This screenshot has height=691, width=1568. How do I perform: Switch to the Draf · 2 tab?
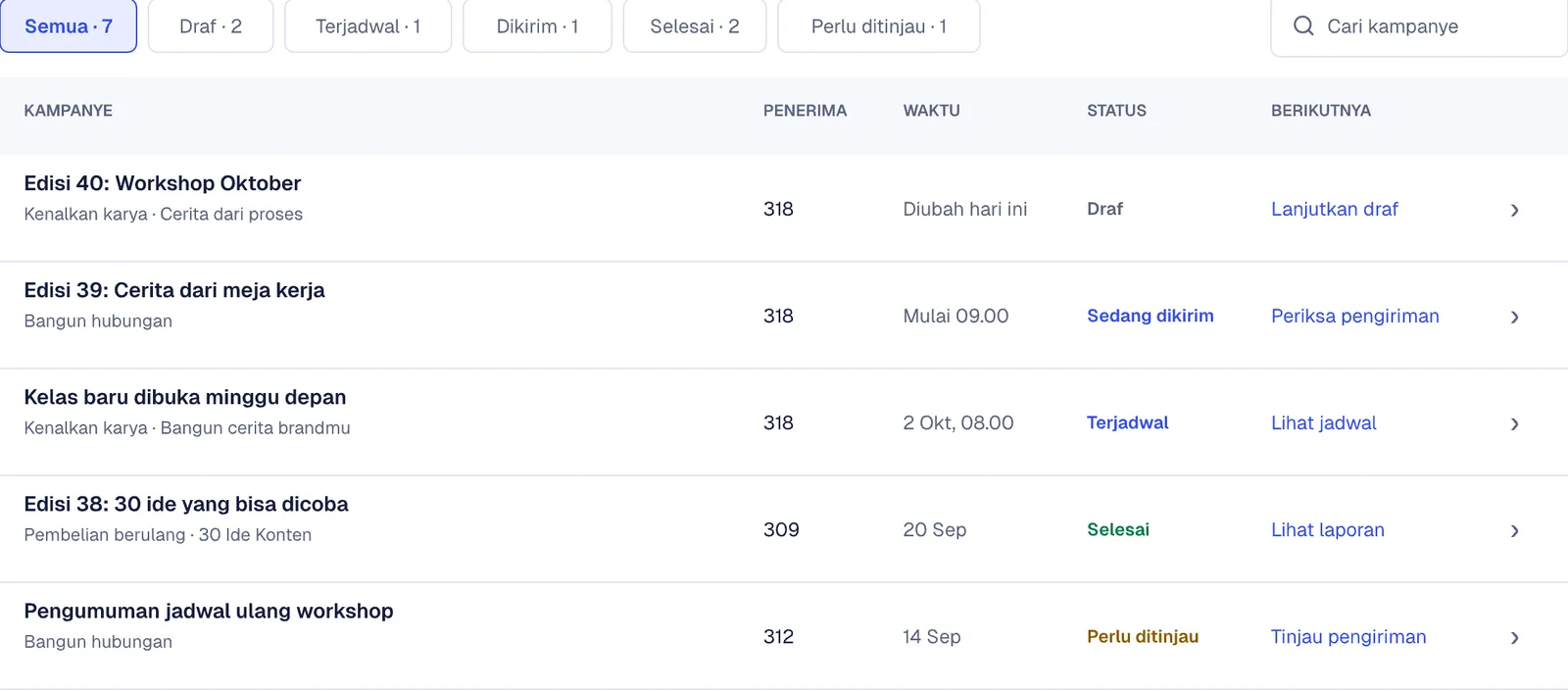pos(211,26)
